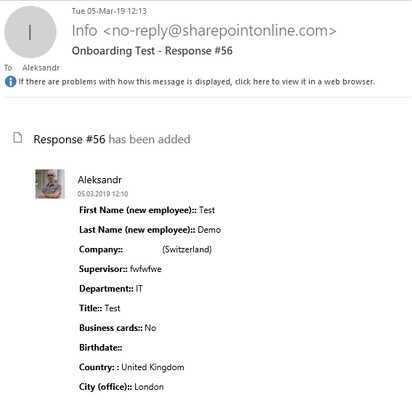Click the Country value United Kingdom
Image resolution: width=412 pixels, height=400 pixels.
(153, 367)
